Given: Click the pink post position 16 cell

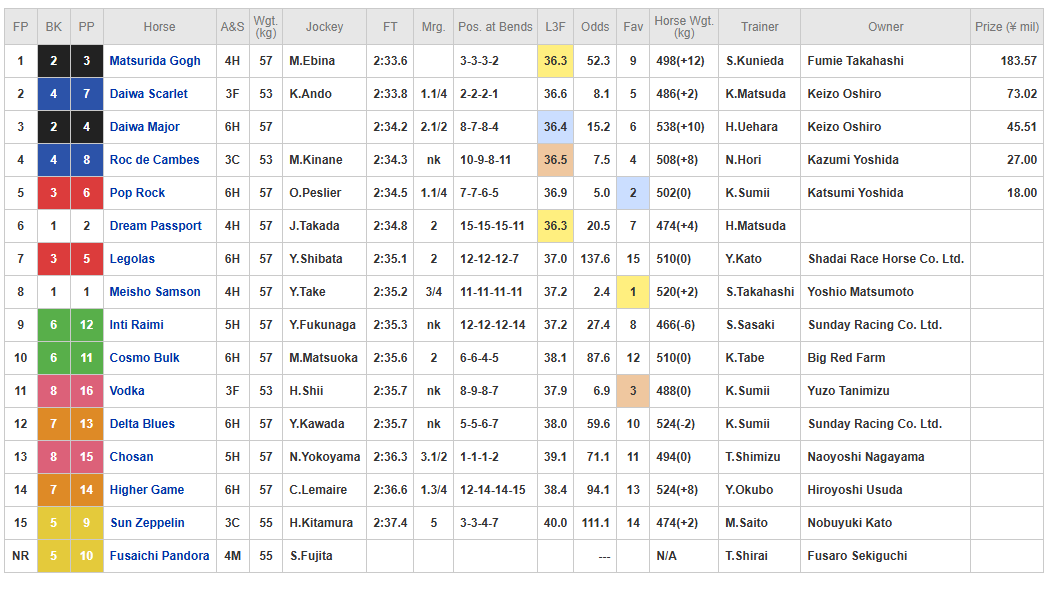Looking at the screenshot, I should tap(86, 390).
